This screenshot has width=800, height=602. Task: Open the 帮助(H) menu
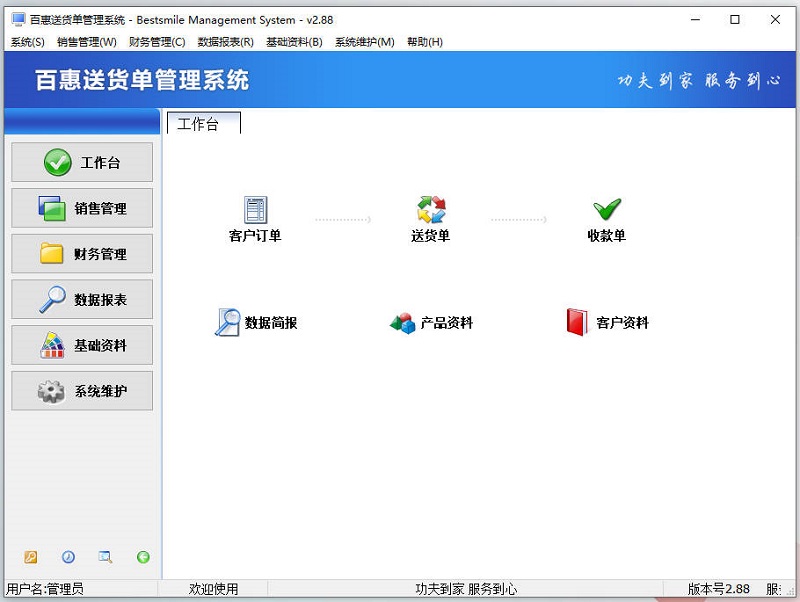coord(424,42)
